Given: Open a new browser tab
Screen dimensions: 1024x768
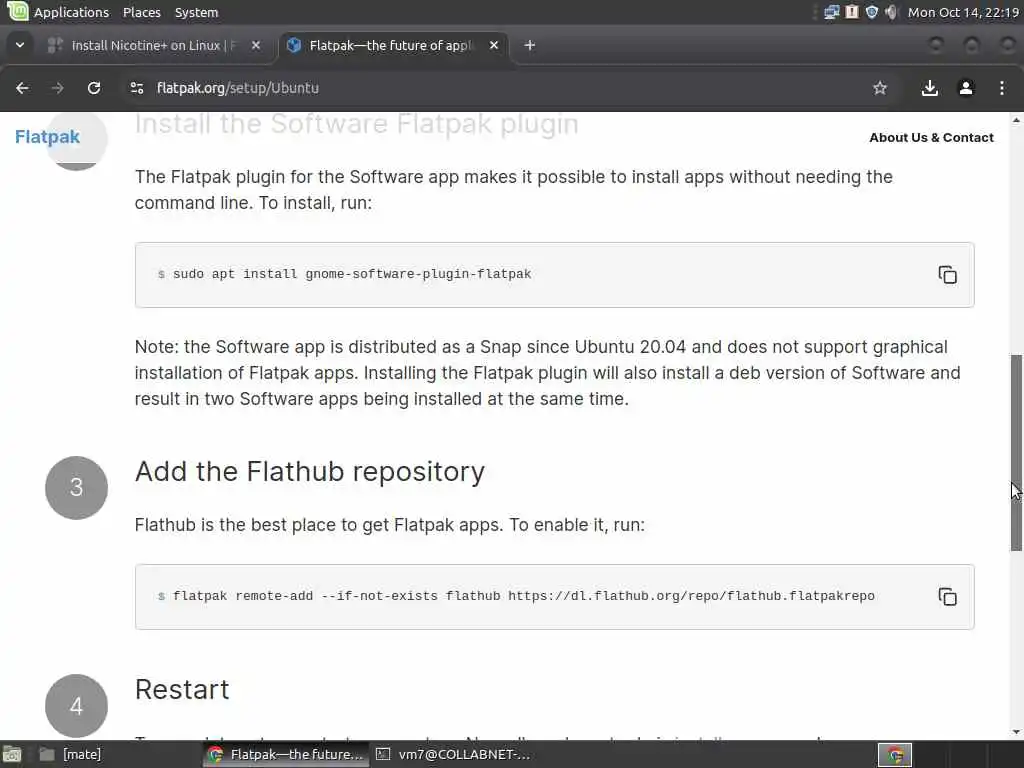Looking at the screenshot, I should 530,45.
